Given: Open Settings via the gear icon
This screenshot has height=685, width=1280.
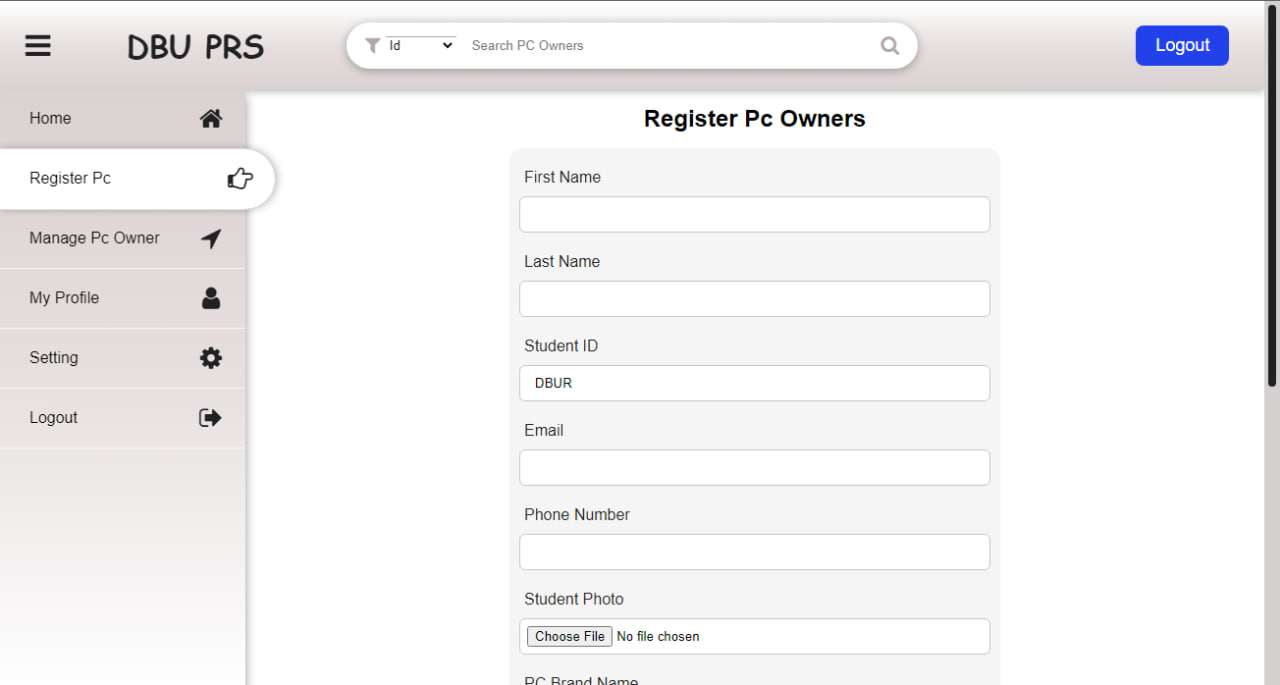Looking at the screenshot, I should (210, 357).
